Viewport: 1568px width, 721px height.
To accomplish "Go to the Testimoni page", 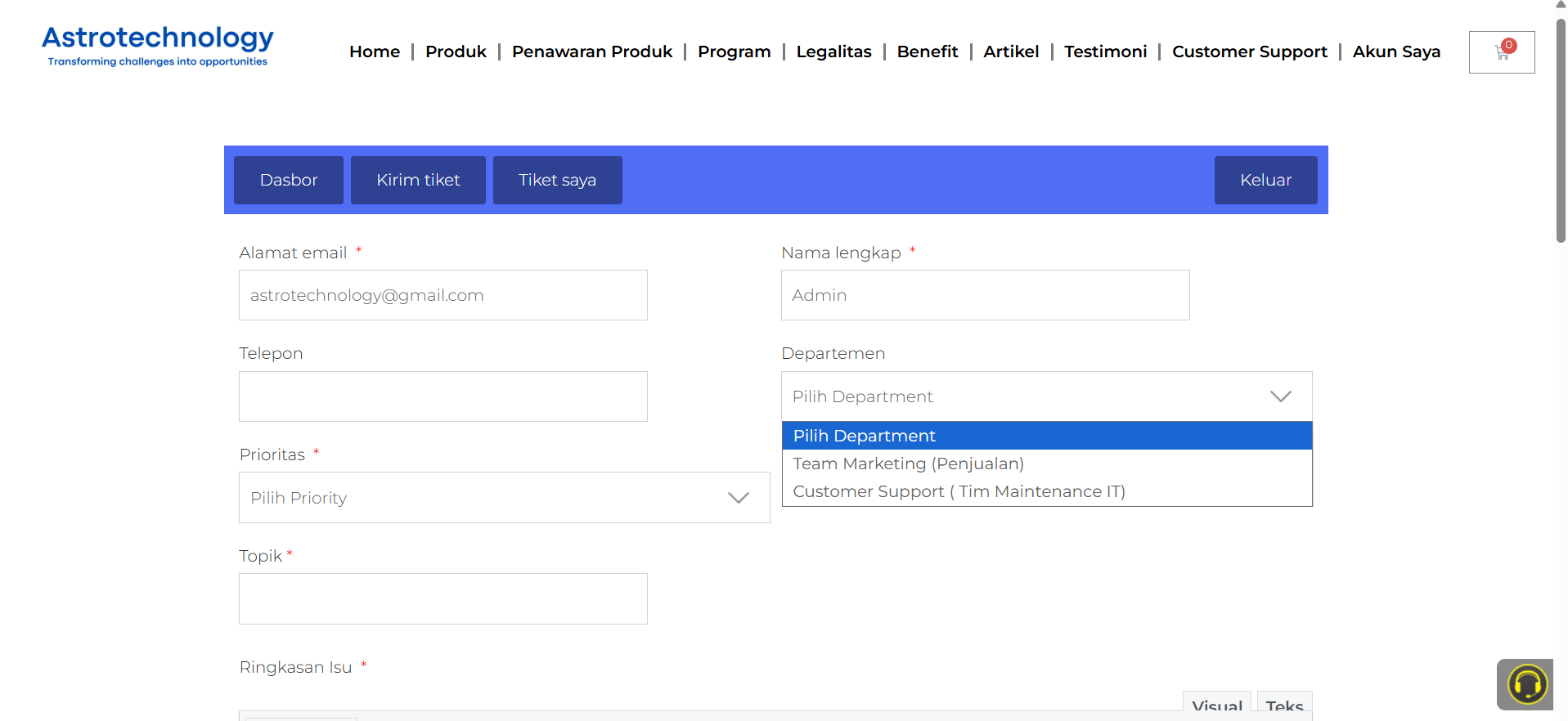I will [x=1105, y=51].
